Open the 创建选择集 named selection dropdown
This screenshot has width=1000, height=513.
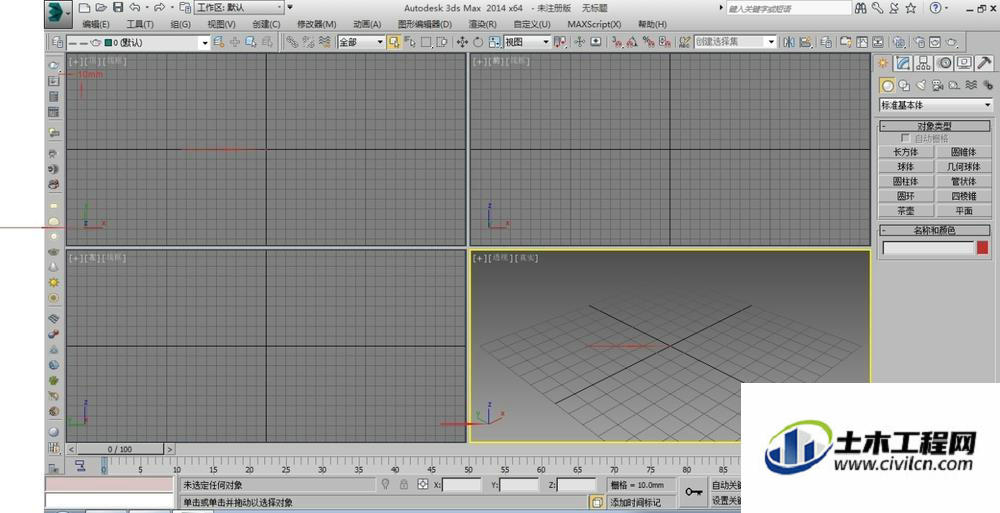[735, 42]
